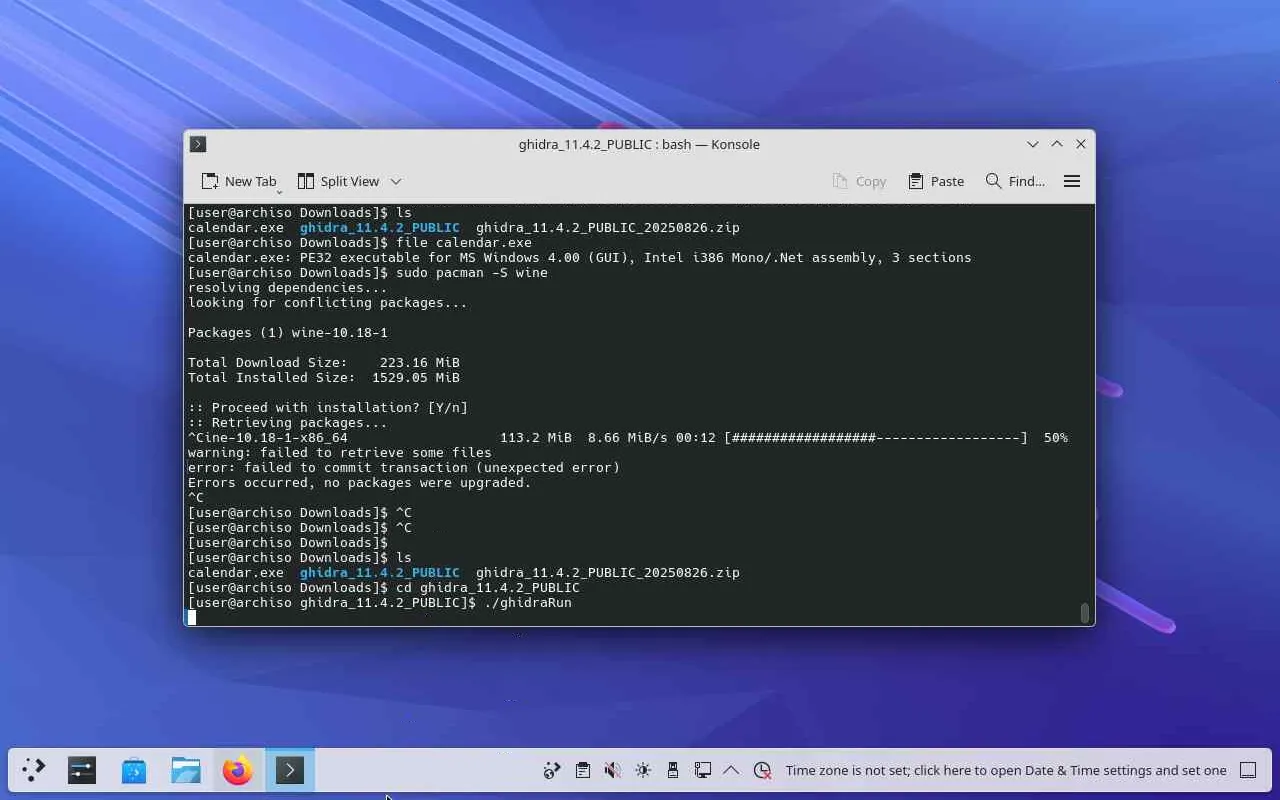Screen dimensions: 1280x800
Task: Click the 'resolving dependencies...' line
Action: point(288,288)
